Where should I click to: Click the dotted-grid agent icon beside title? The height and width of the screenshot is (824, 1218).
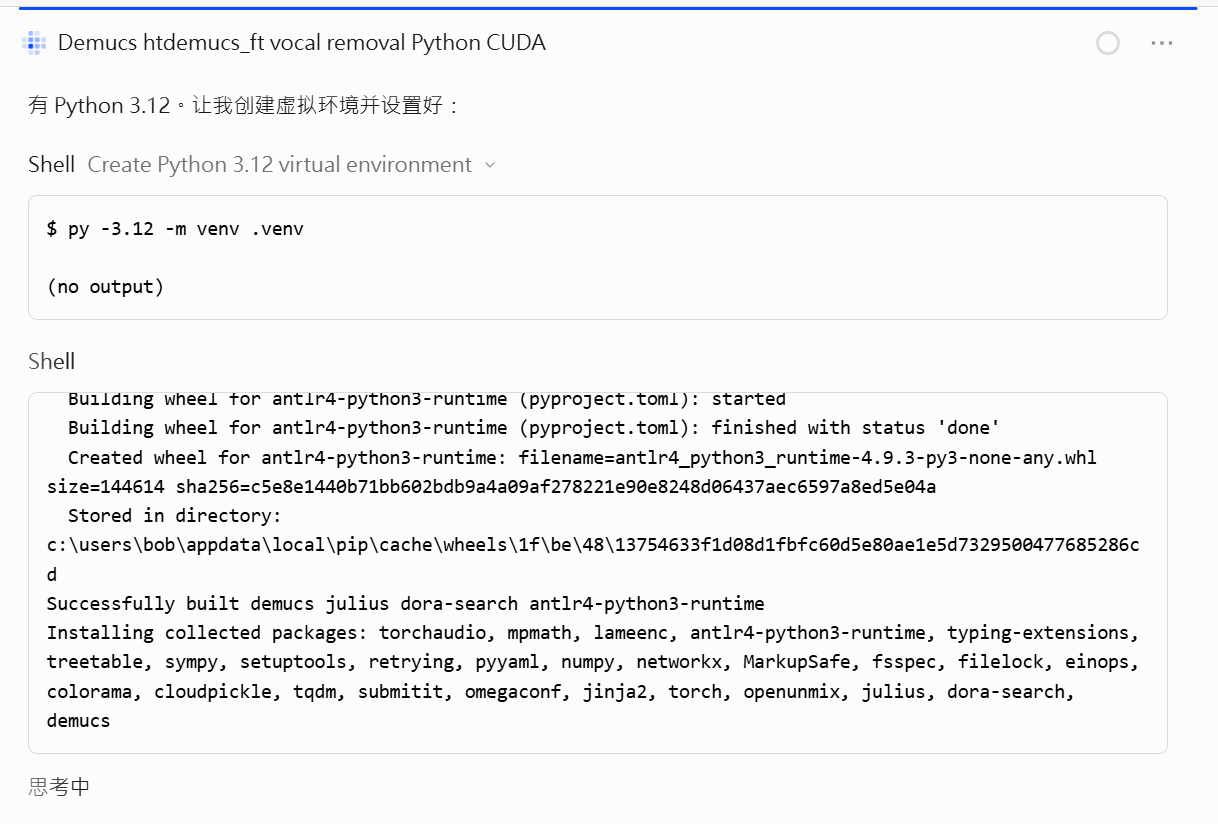click(x=34, y=43)
